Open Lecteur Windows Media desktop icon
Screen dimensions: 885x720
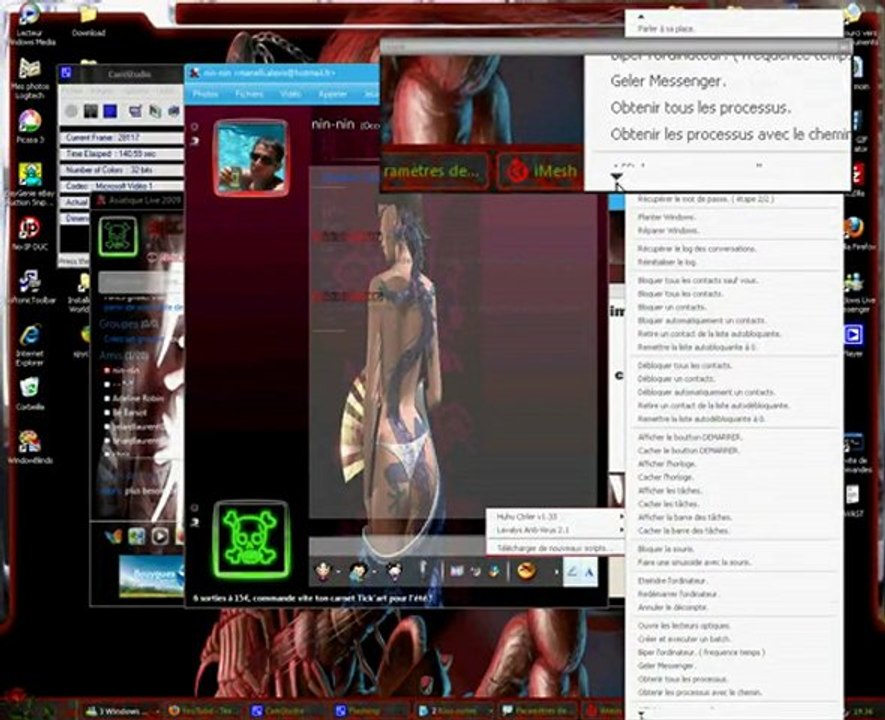pyautogui.click(x=29, y=25)
